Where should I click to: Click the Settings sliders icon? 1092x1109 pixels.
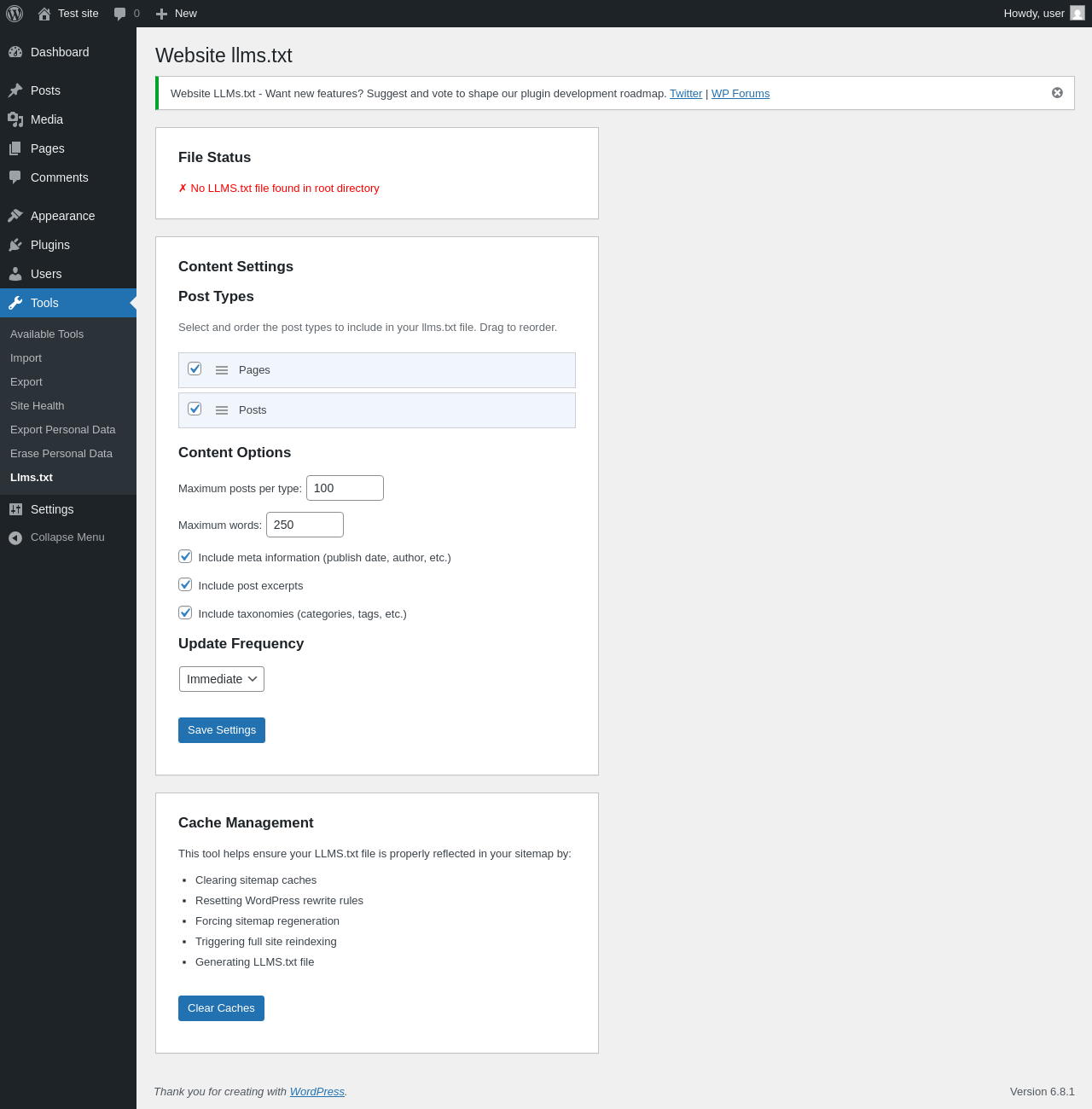point(15,509)
